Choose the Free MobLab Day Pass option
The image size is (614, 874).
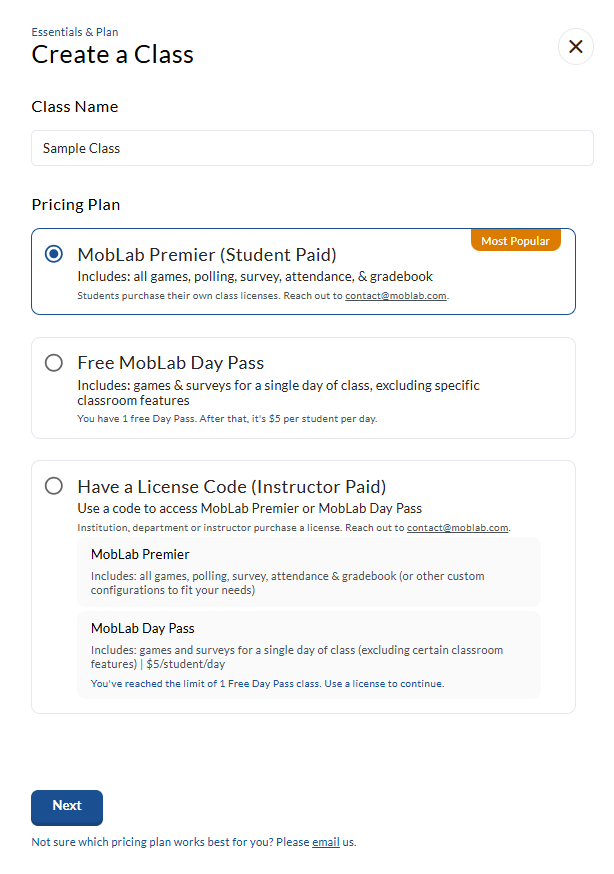point(54,363)
